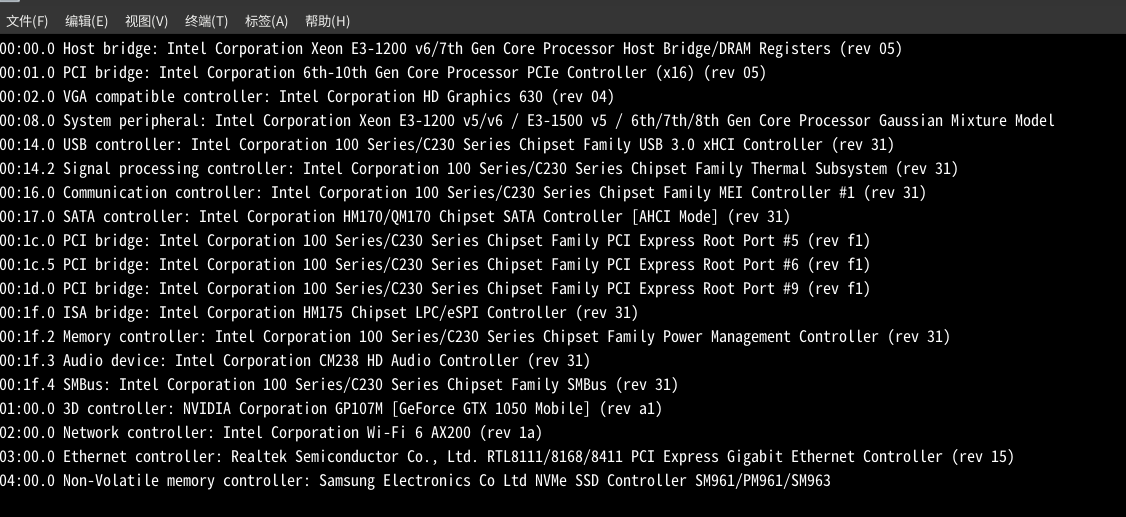Open the 视图(V) menu
1126x517 pixels.
[x=146, y=21]
